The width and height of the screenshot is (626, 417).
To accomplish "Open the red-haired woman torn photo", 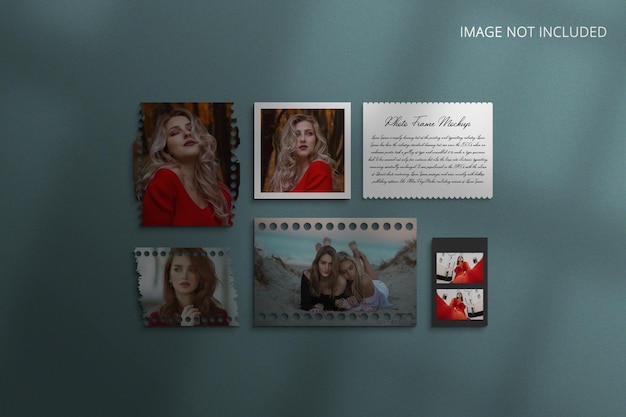I will pos(186,287).
